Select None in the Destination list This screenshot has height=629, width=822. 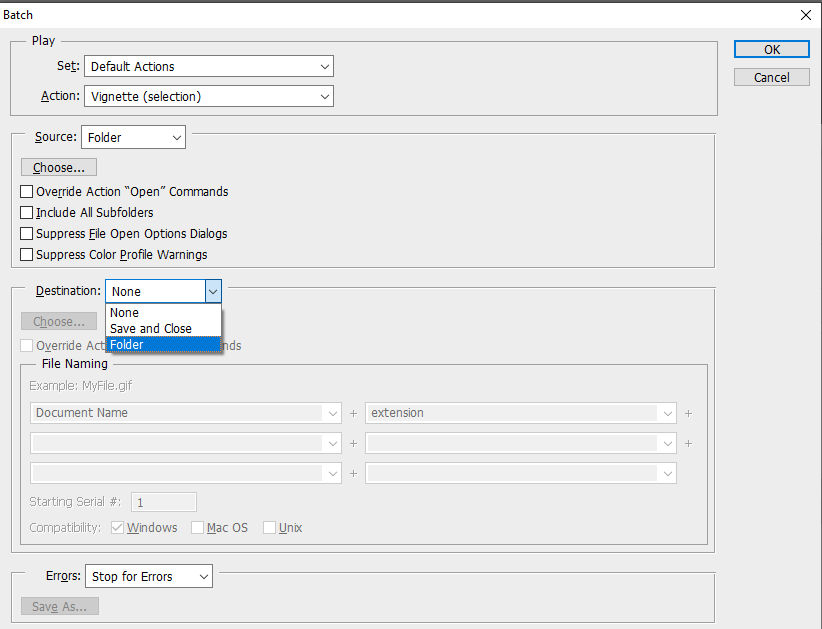click(x=163, y=313)
